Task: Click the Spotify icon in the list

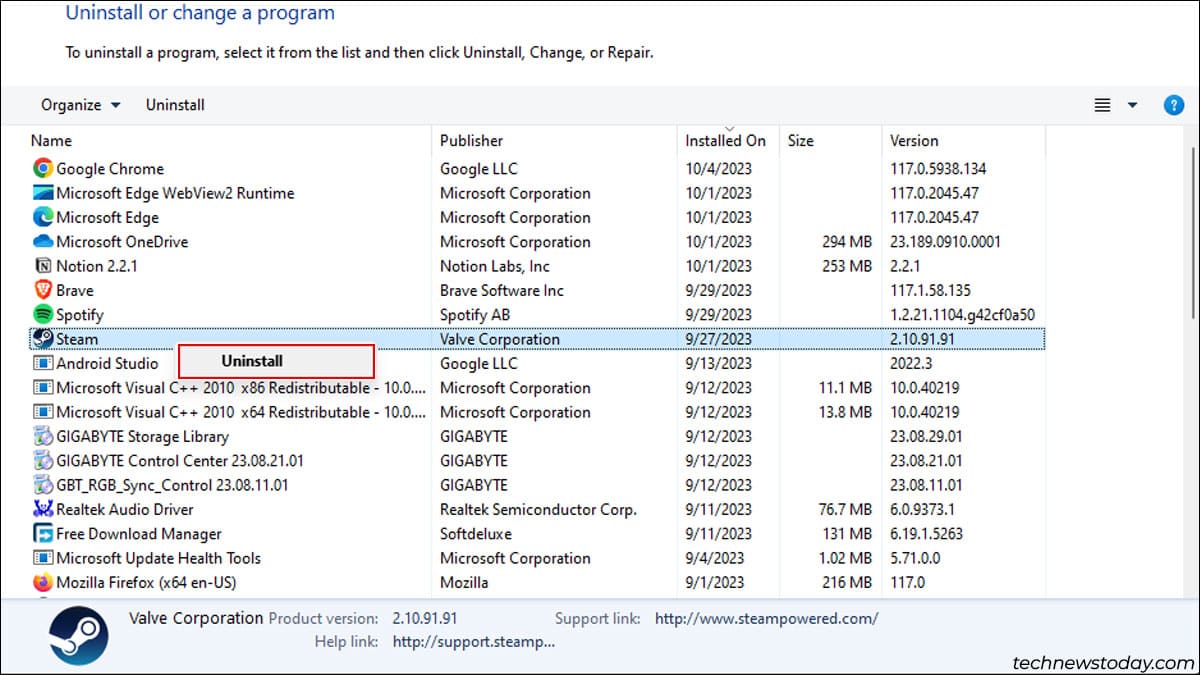Action: (43, 315)
